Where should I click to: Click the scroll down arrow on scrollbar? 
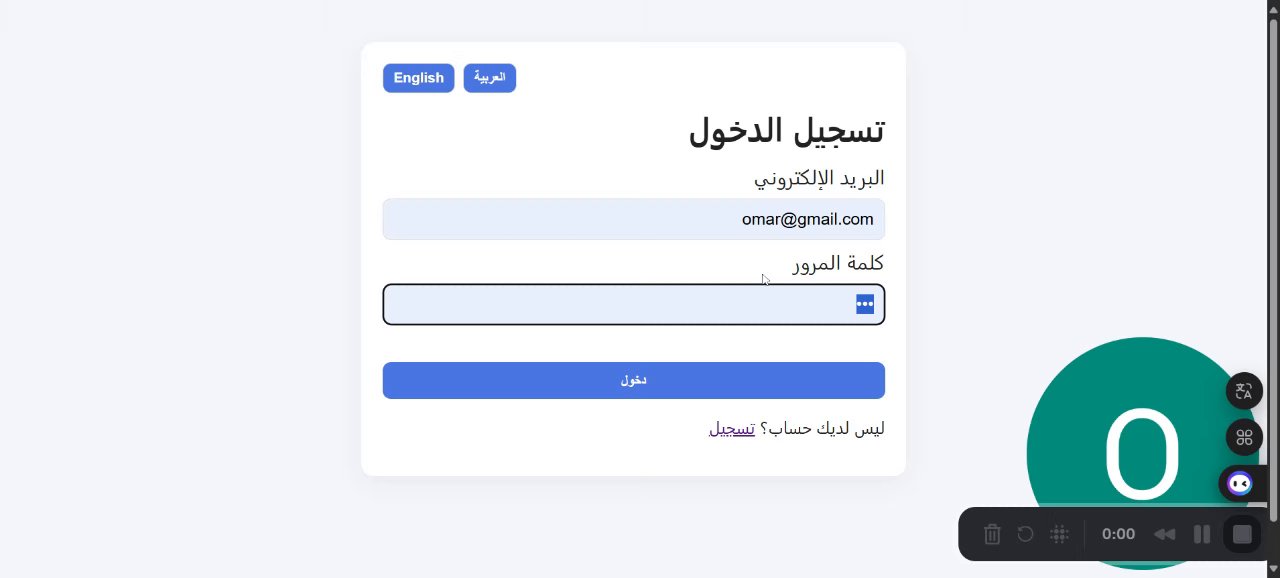1273,569
